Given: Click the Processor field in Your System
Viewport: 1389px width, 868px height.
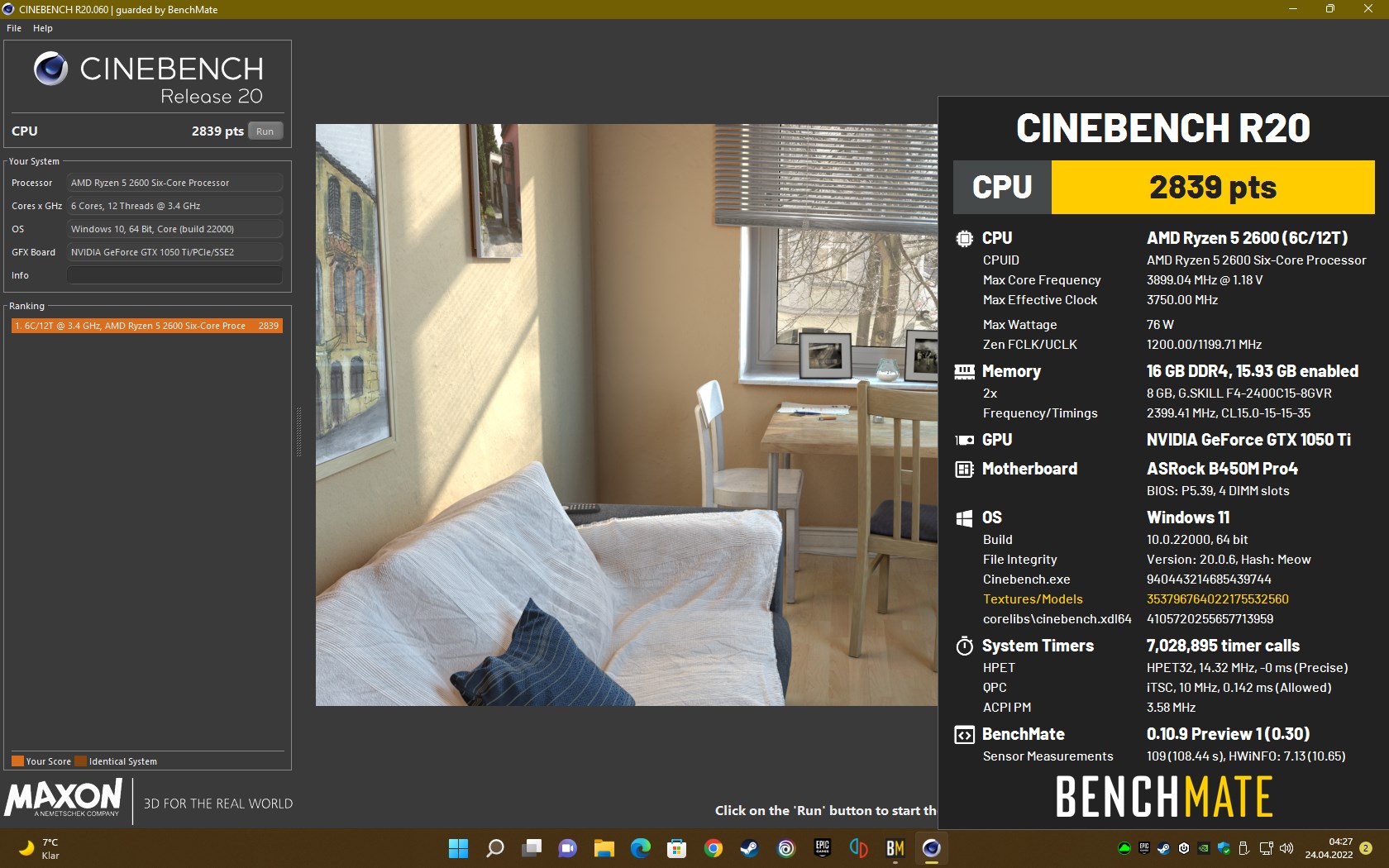Looking at the screenshot, I should tap(174, 183).
